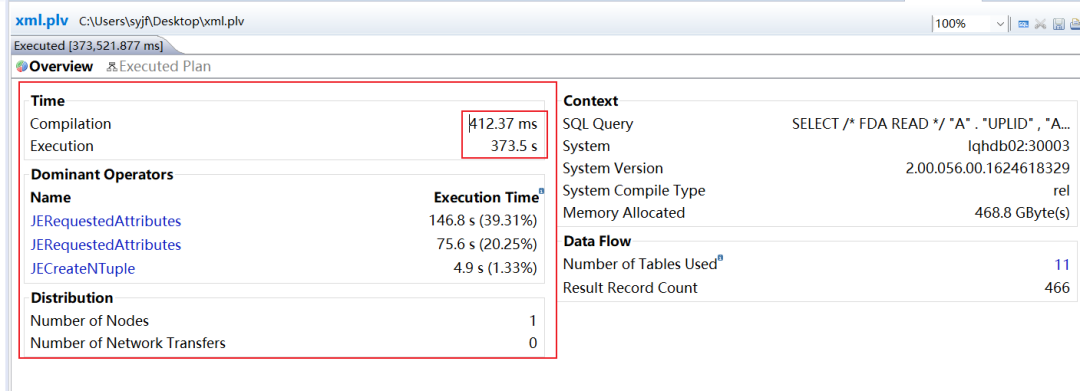The height and width of the screenshot is (391, 1080).
Task: Select the Executed [373,521.877 ms] tab
Action: tap(88, 46)
